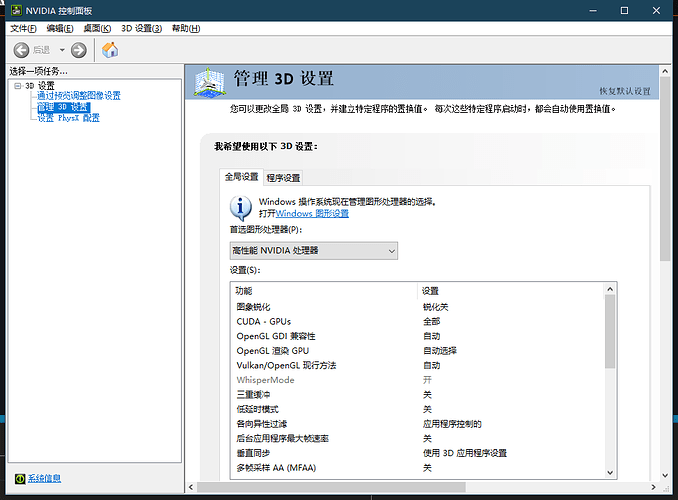Click the Forward arrow button

point(79,50)
